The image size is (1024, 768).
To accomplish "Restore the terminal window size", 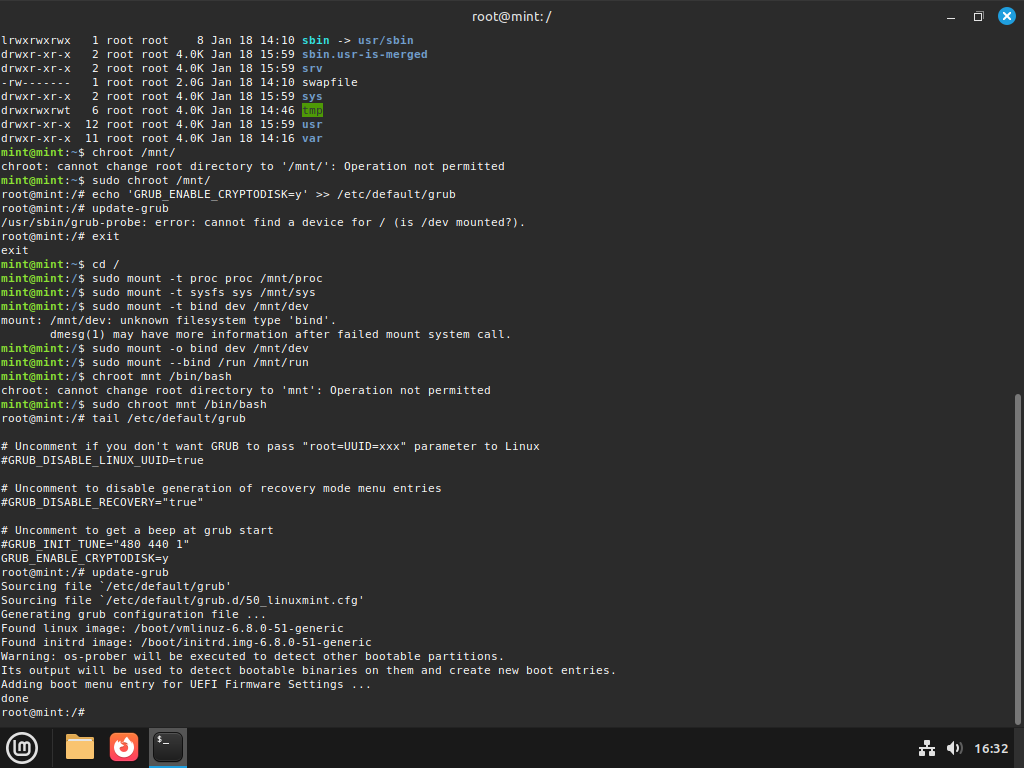I will coord(978,16).
